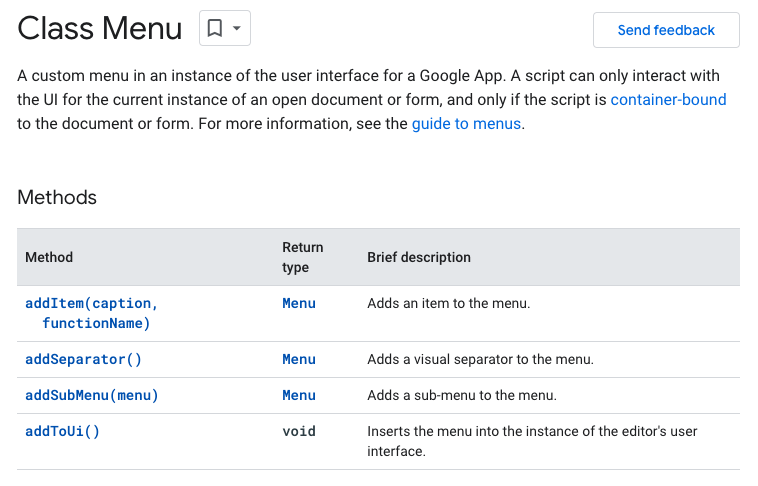Click the Brief description column header
This screenshot has height=486, width=758.
pos(419,257)
